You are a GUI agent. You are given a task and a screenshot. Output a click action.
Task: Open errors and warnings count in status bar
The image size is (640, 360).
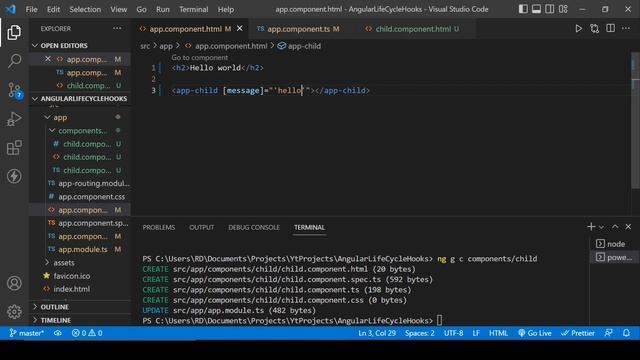87,333
